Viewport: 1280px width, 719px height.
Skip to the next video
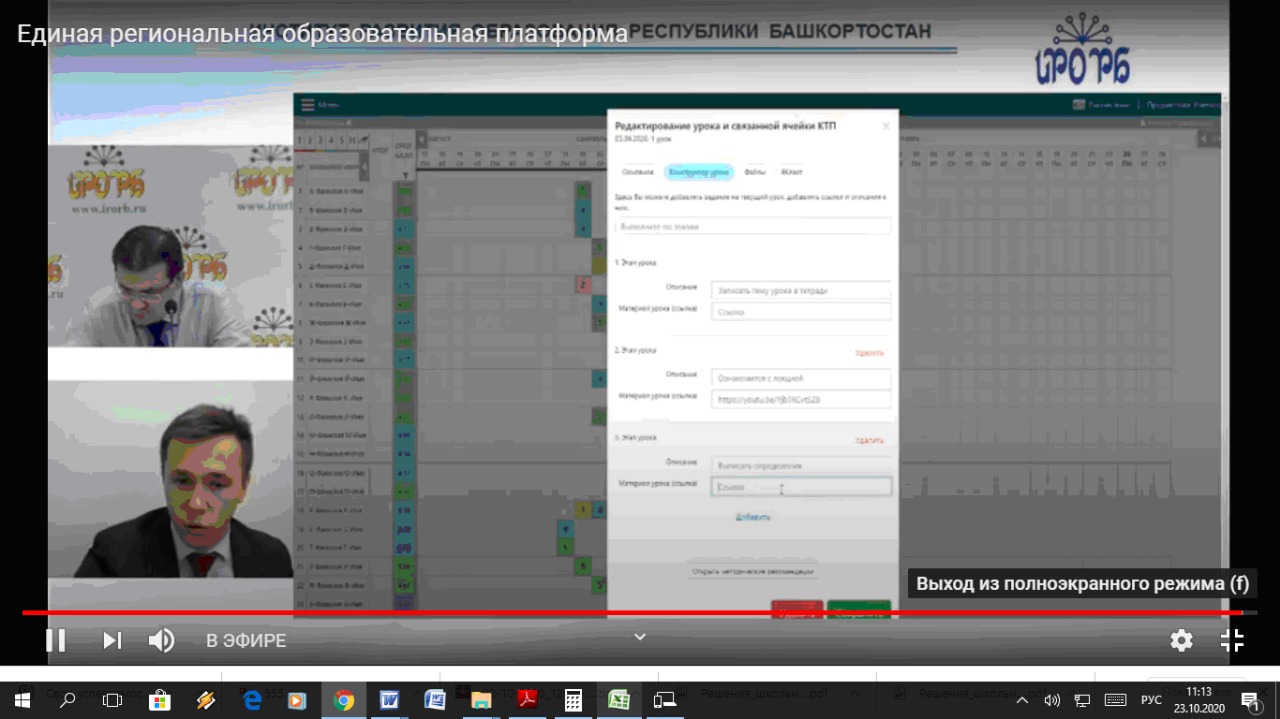click(112, 640)
